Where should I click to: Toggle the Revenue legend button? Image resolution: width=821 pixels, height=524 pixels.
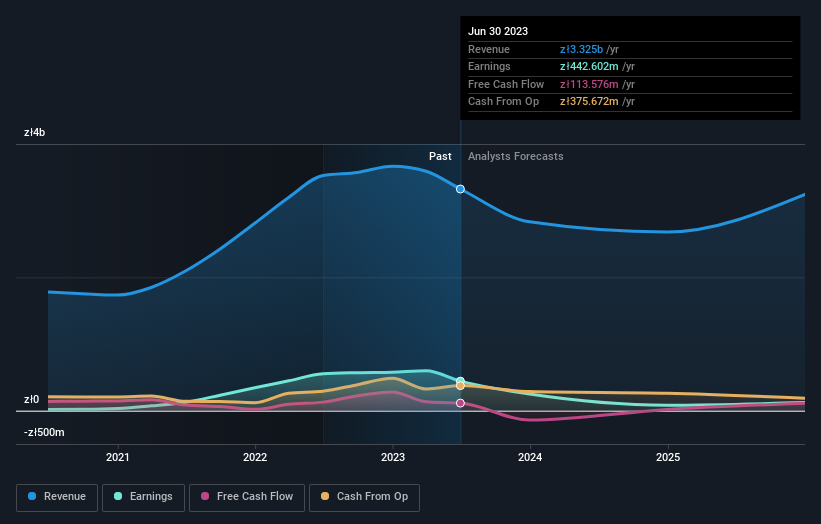tap(57, 497)
